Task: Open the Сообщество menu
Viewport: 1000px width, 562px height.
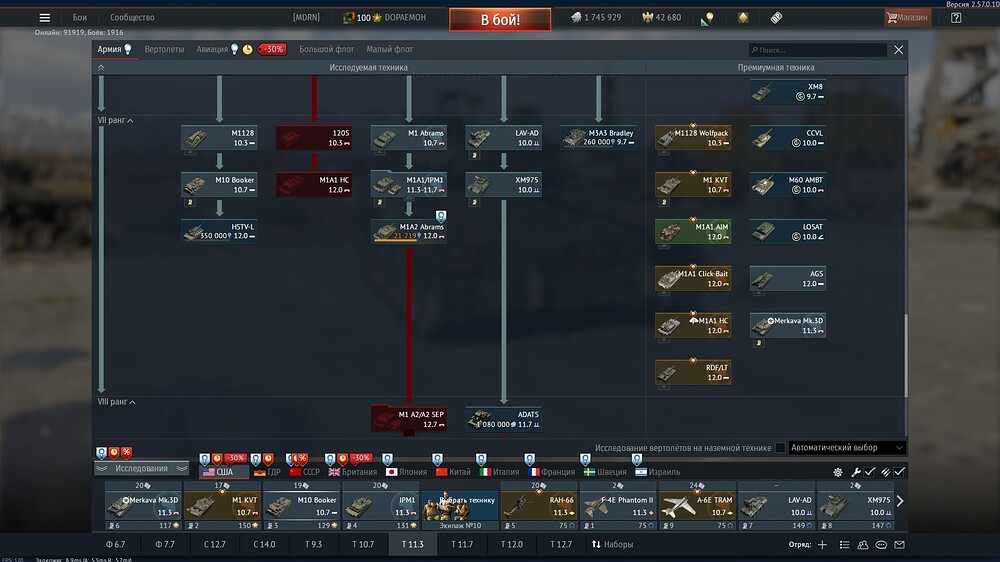Action: tap(132, 18)
